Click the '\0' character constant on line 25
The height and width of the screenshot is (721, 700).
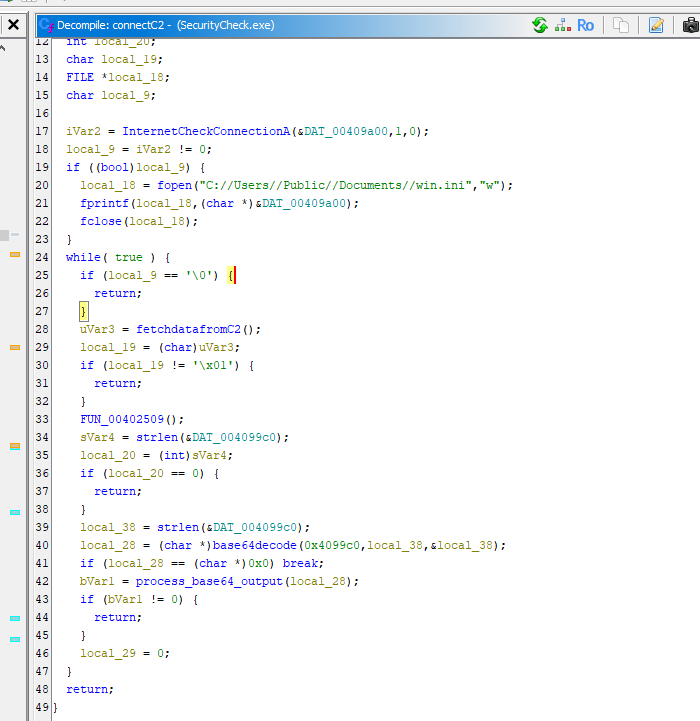tap(199, 275)
